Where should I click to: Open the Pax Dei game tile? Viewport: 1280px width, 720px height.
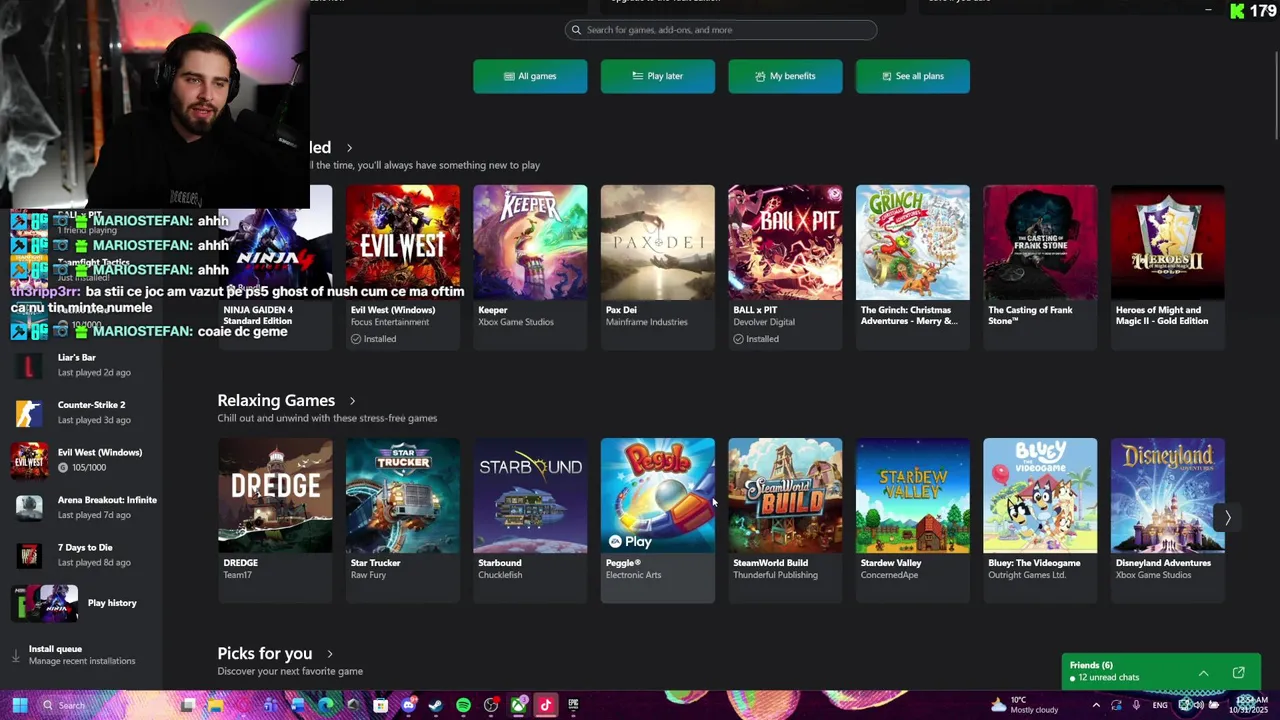tap(658, 267)
